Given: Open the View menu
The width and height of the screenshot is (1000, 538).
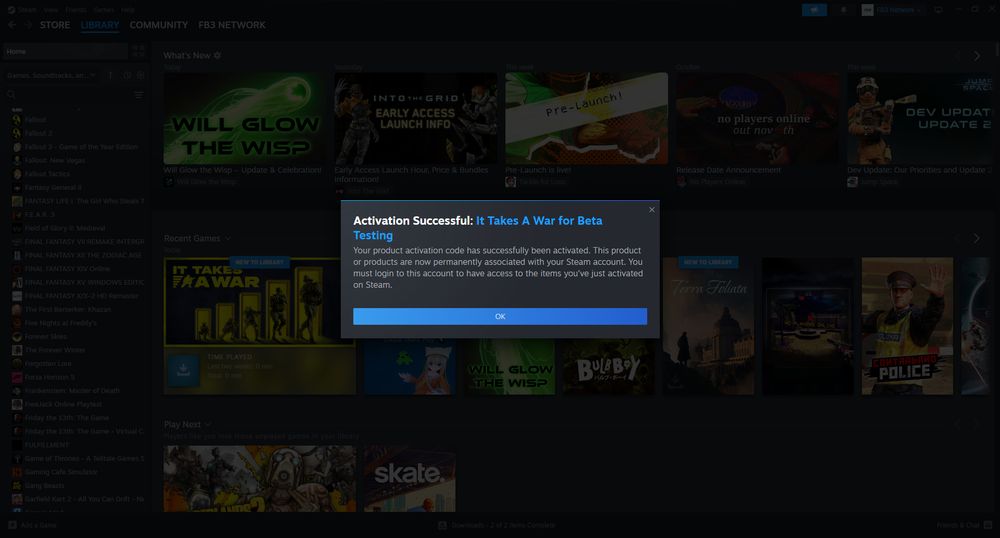Looking at the screenshot, I should 51,10.
